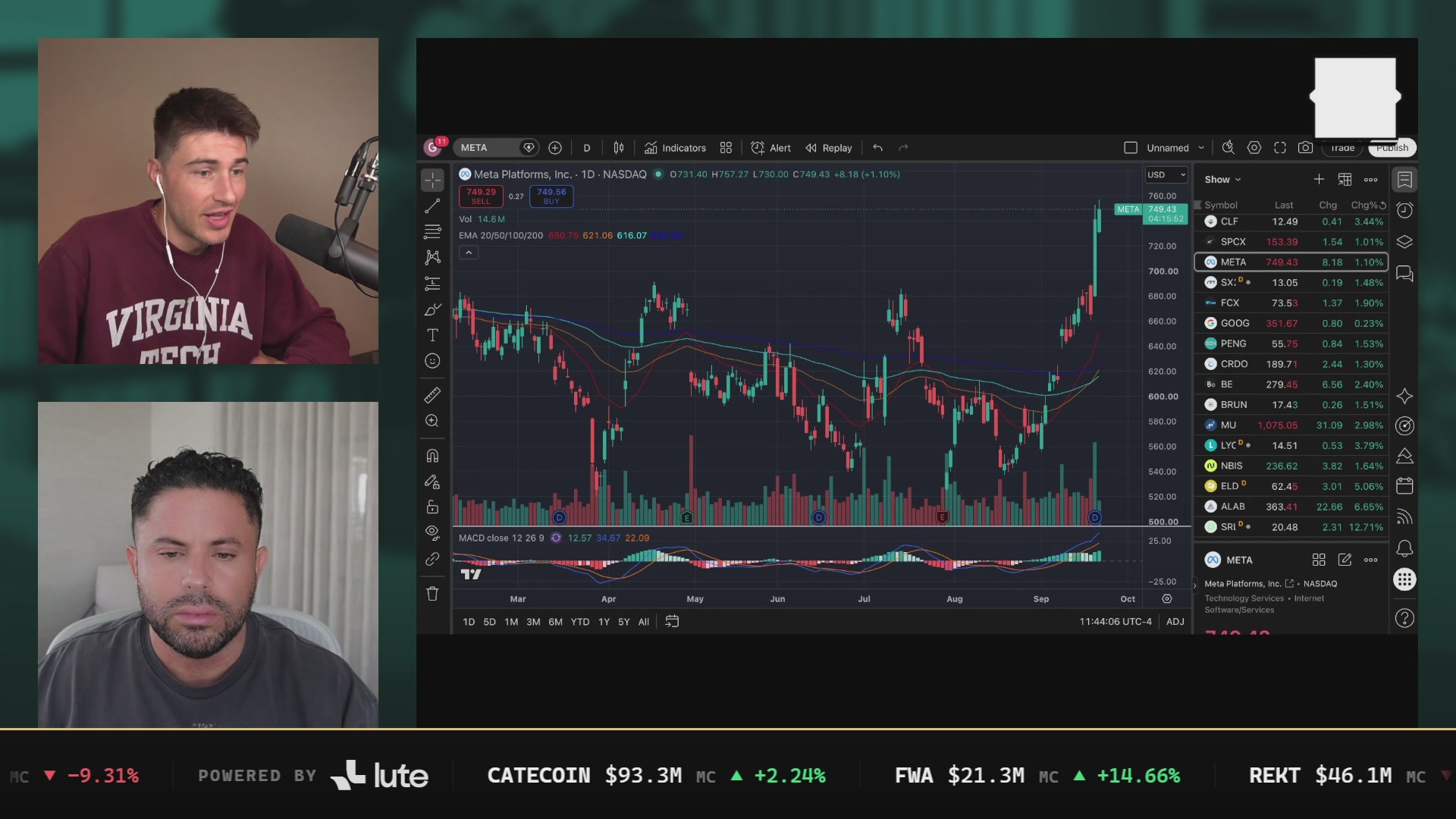Viewport: 1456px width, 819px height.
Task: Start bar Replay mode
Action: pyautogui.click(x=829, y=148)
